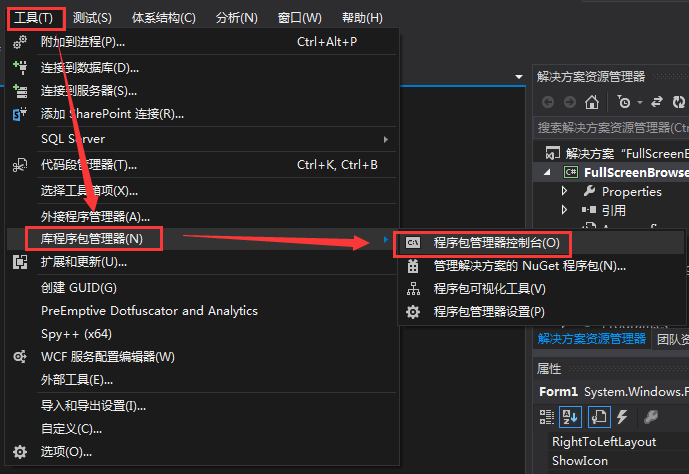Open the 帮助(H) menu
The width and height of the screenshot is (689, 474).
pyautogui.click(x=362, y=18)
